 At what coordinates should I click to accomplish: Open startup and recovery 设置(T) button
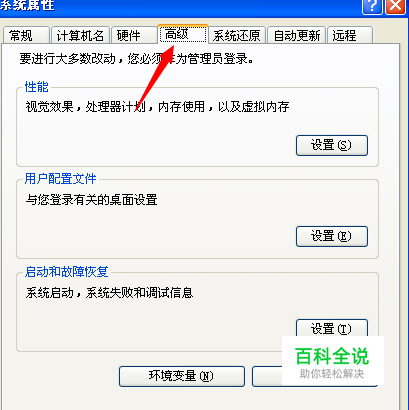tap(332, 328)
